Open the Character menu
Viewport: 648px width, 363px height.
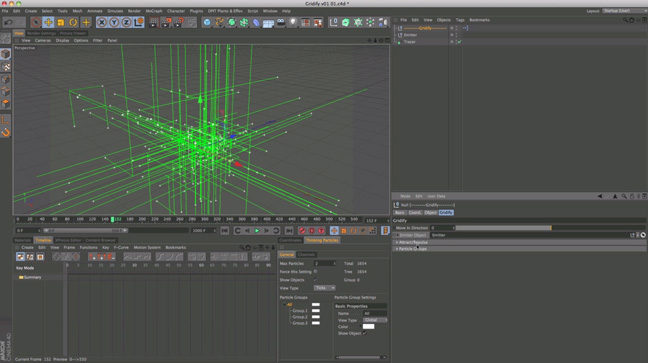(176, 11)
